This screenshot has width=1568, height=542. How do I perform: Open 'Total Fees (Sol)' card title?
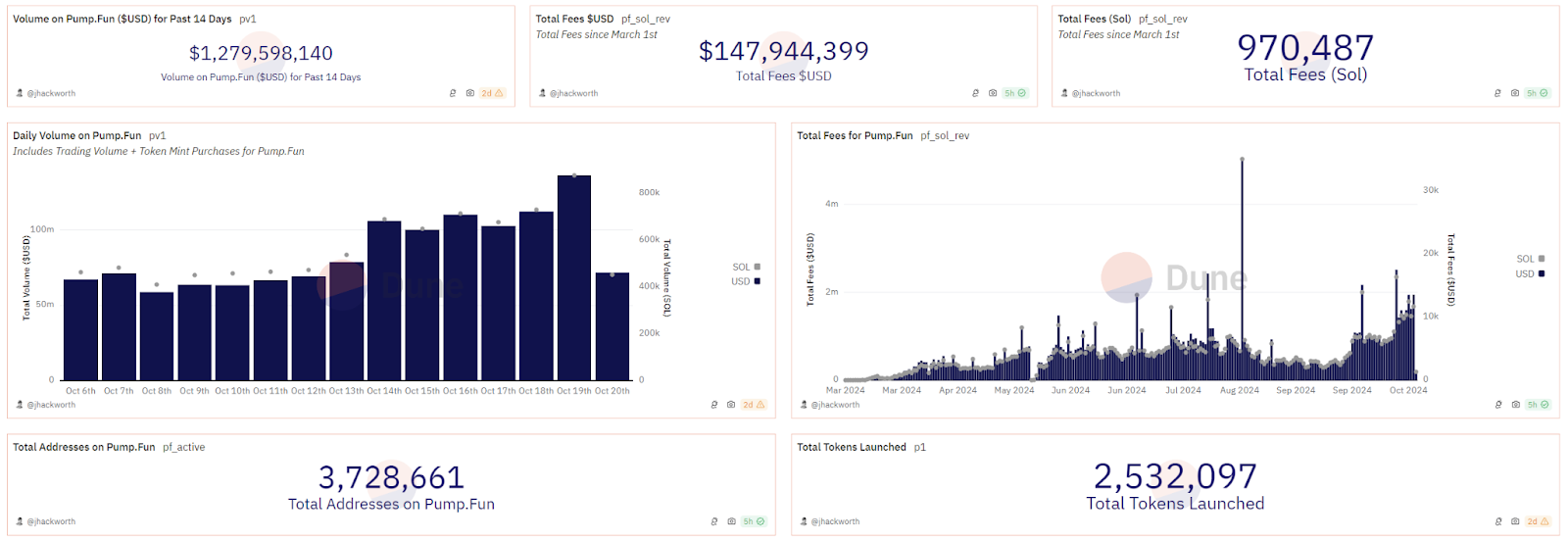1095,19
